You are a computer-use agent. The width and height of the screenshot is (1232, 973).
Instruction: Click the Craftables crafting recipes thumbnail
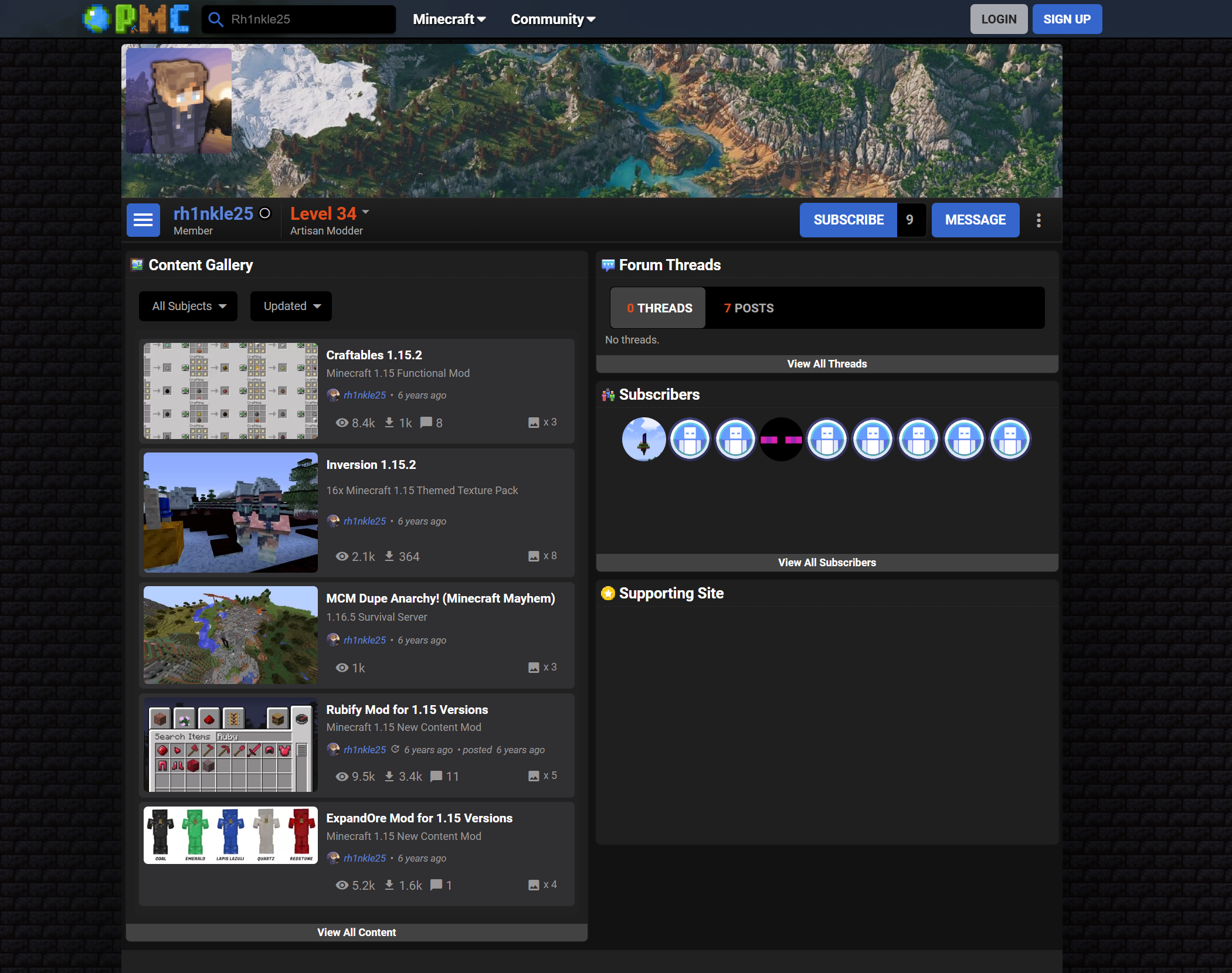coord(230,391)
